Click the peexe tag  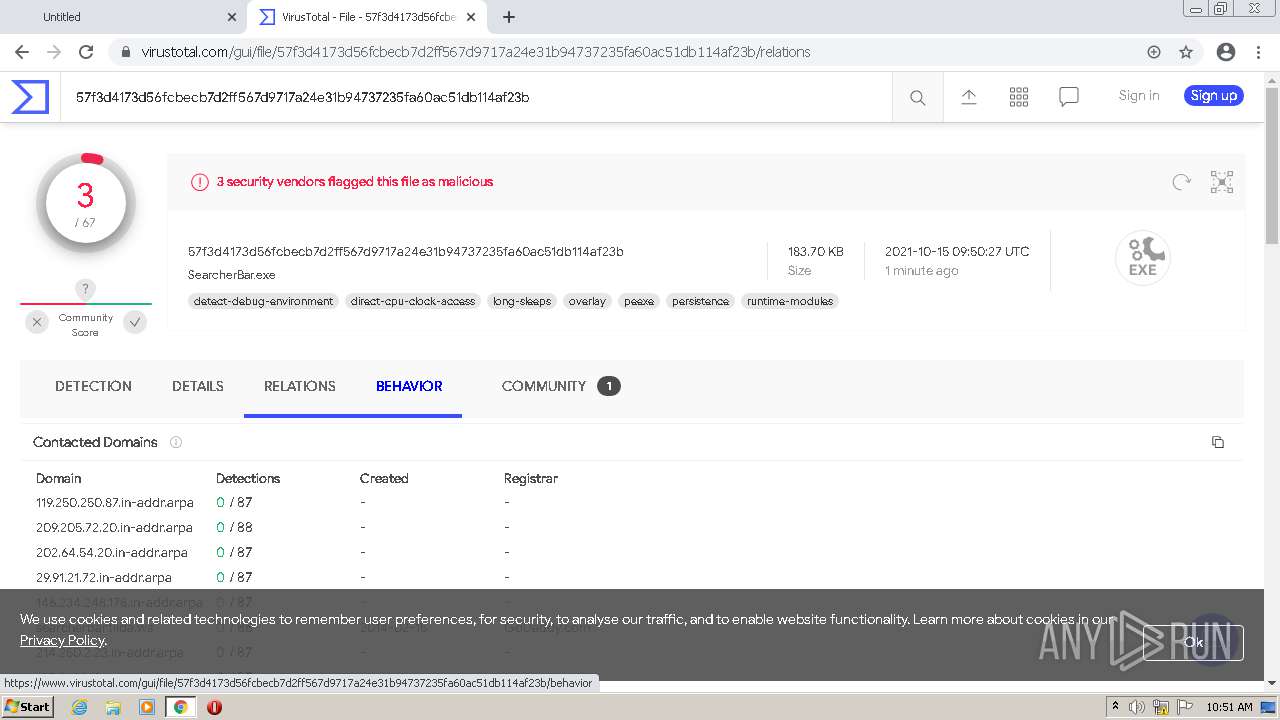click(x=639, y=301)
